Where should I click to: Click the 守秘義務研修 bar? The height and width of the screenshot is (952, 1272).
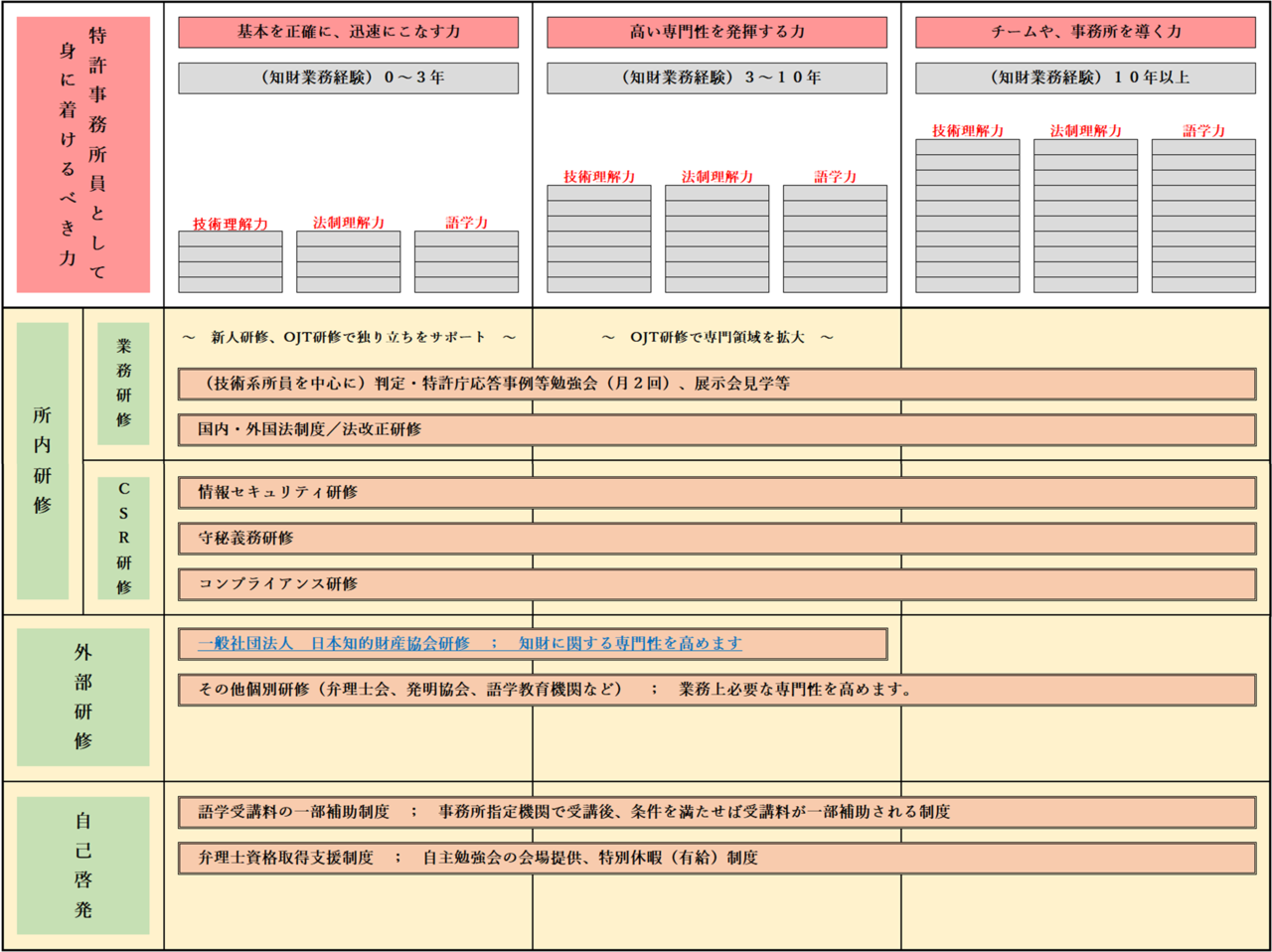pos(716,538)
